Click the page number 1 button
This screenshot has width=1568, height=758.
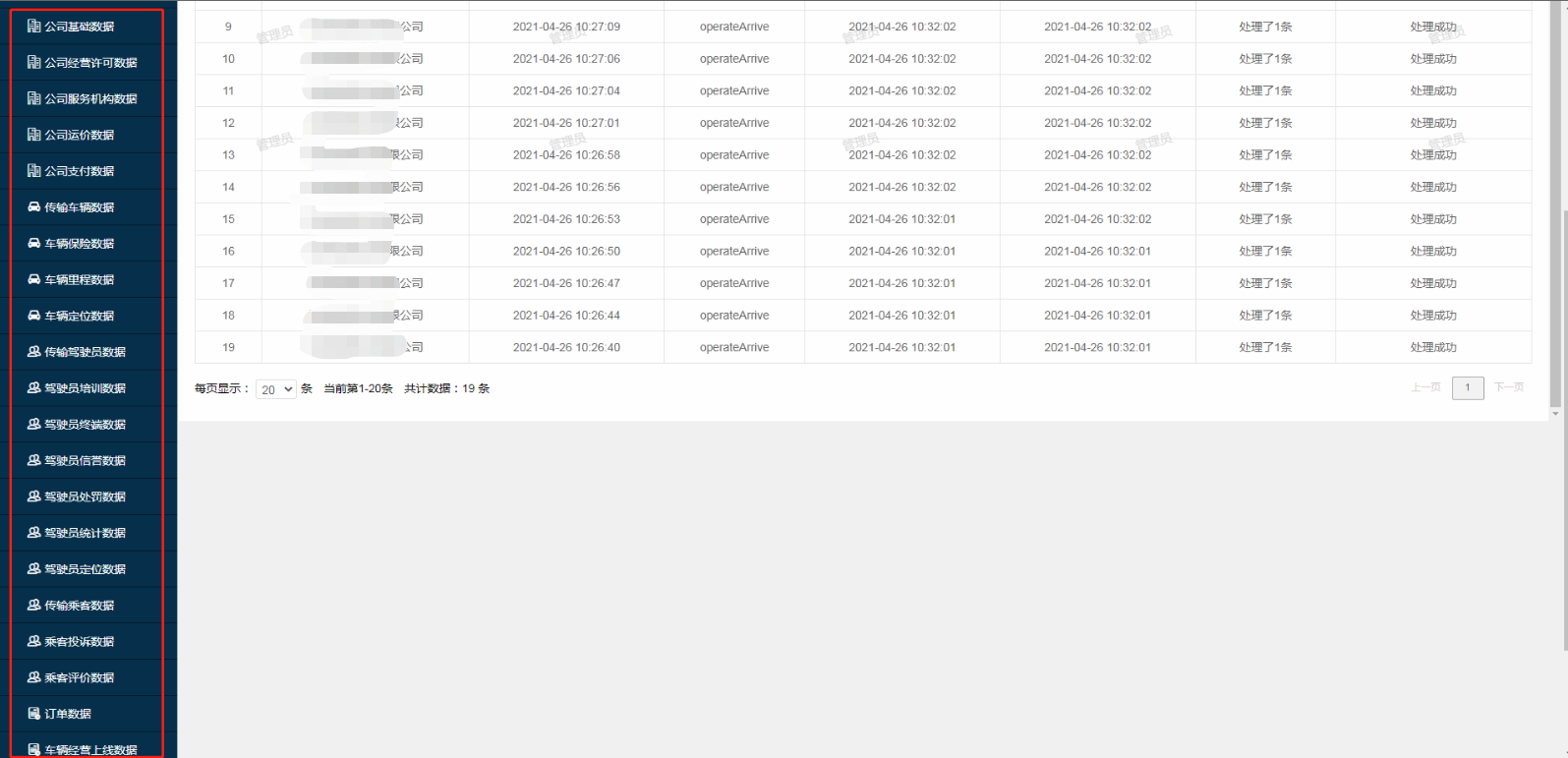1468,387
